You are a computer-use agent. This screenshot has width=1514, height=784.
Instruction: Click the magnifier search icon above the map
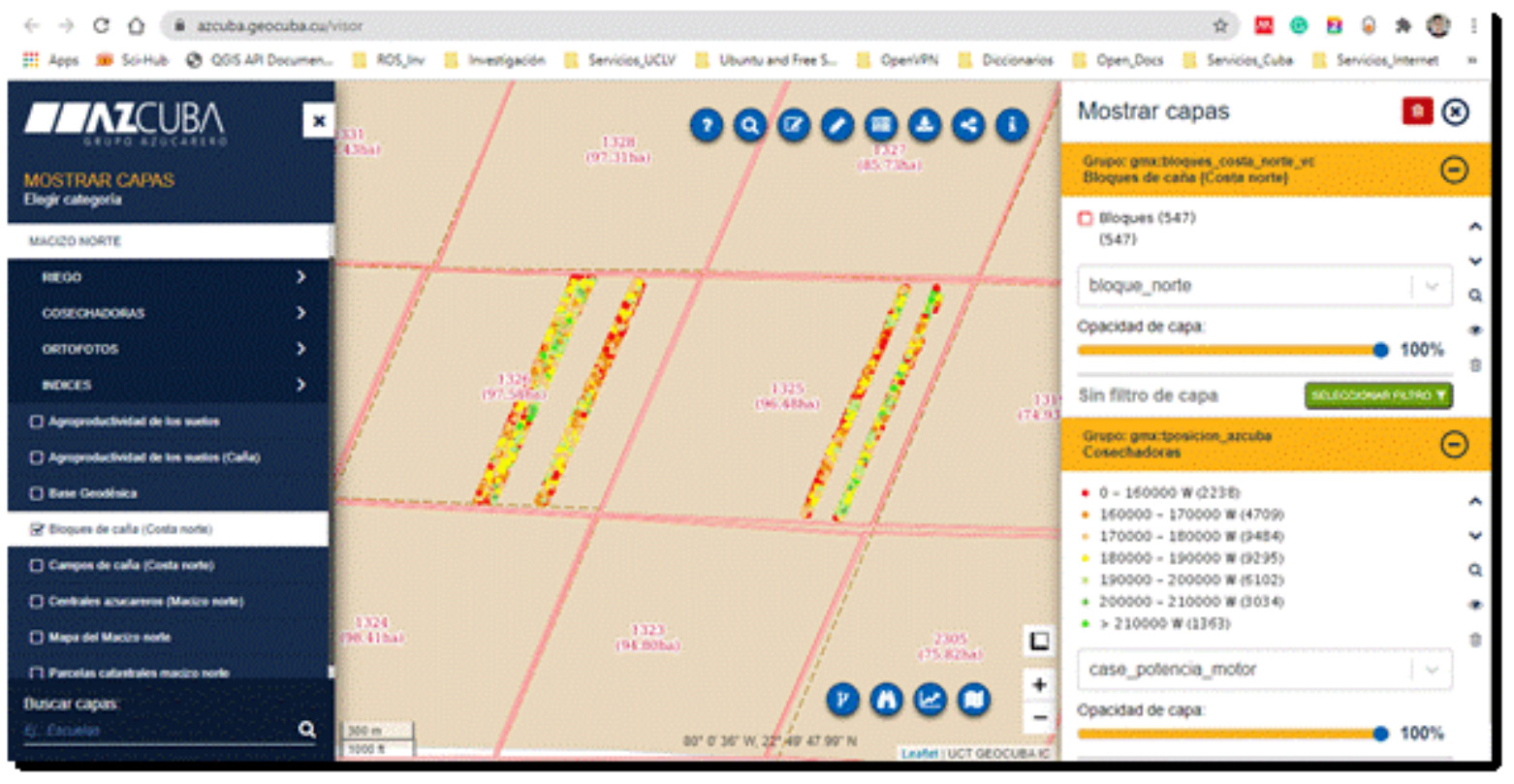coord(749,125)
